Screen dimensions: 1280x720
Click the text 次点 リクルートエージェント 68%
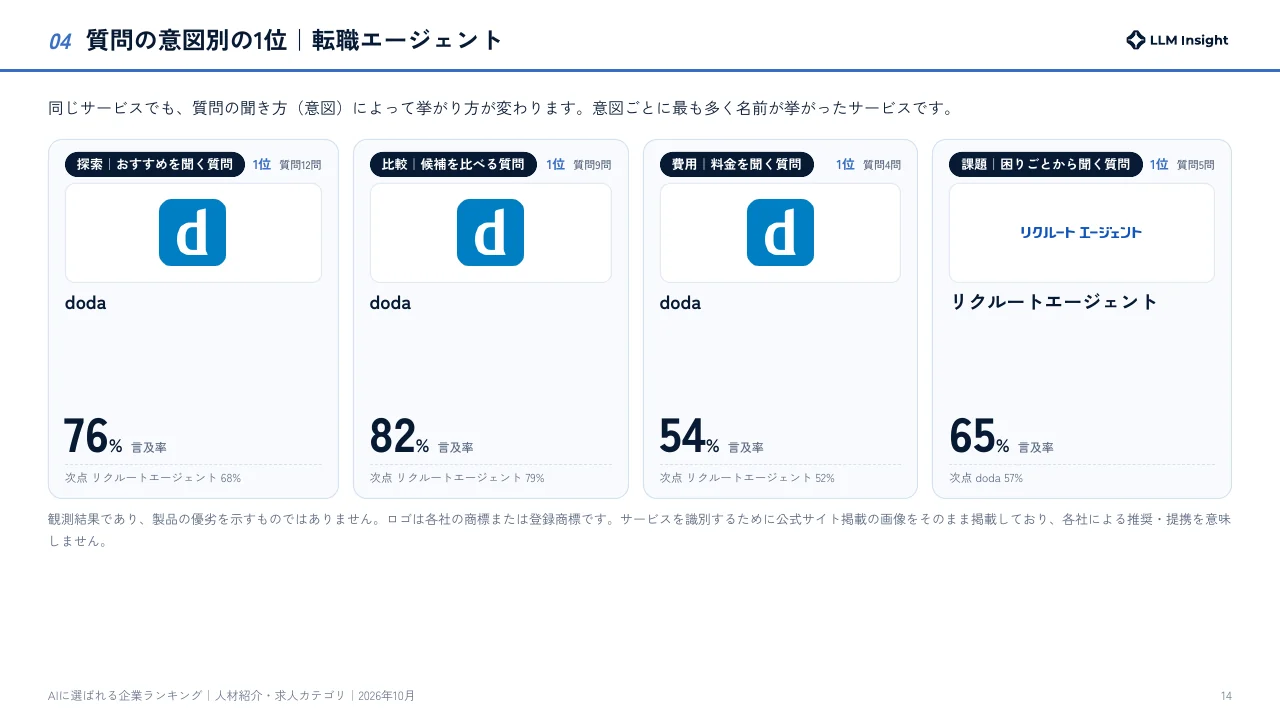(153, 478)
